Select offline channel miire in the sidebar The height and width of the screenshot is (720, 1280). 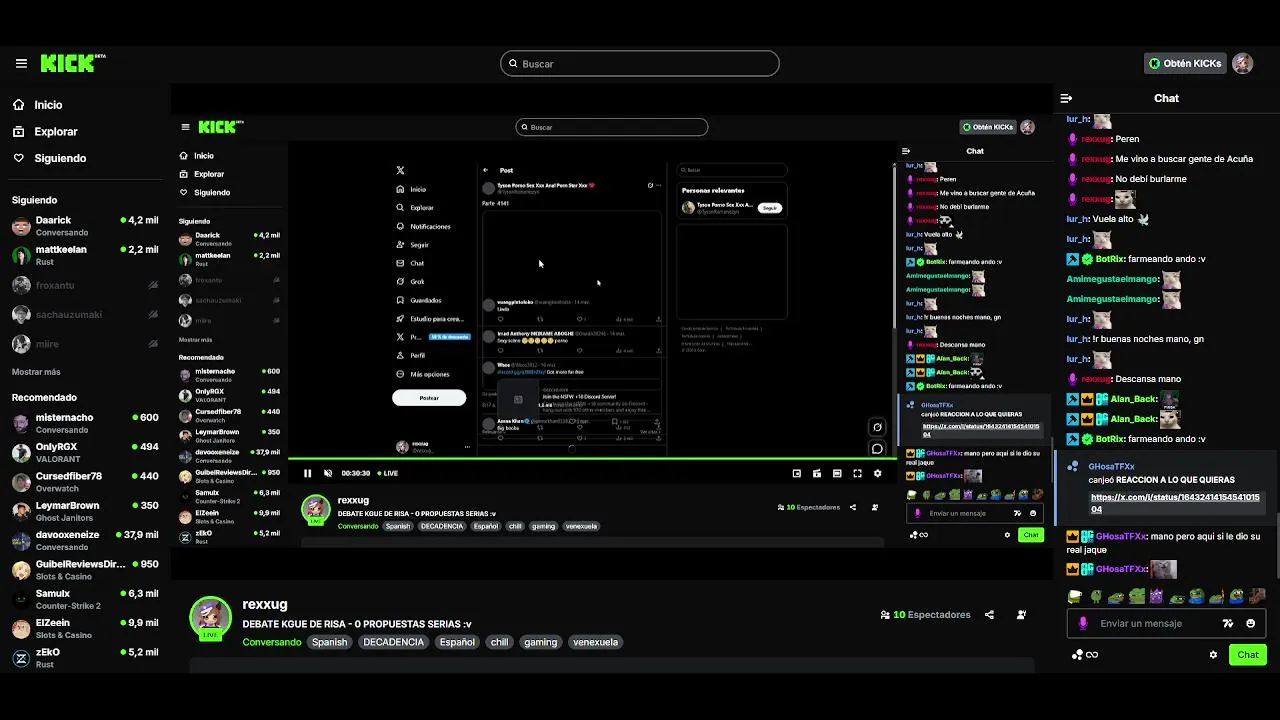click(85, 343)
